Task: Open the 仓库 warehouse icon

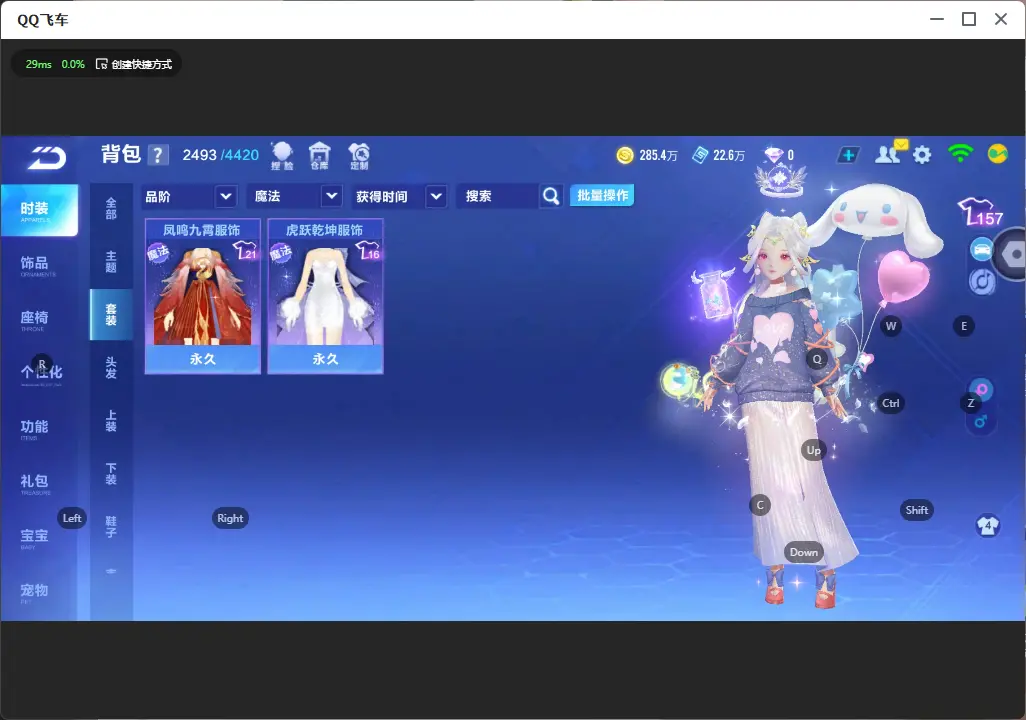Action: (x=319, y=156)
